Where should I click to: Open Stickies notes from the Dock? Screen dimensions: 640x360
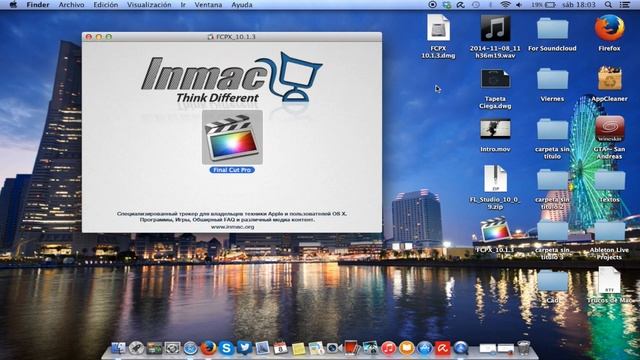298,348
